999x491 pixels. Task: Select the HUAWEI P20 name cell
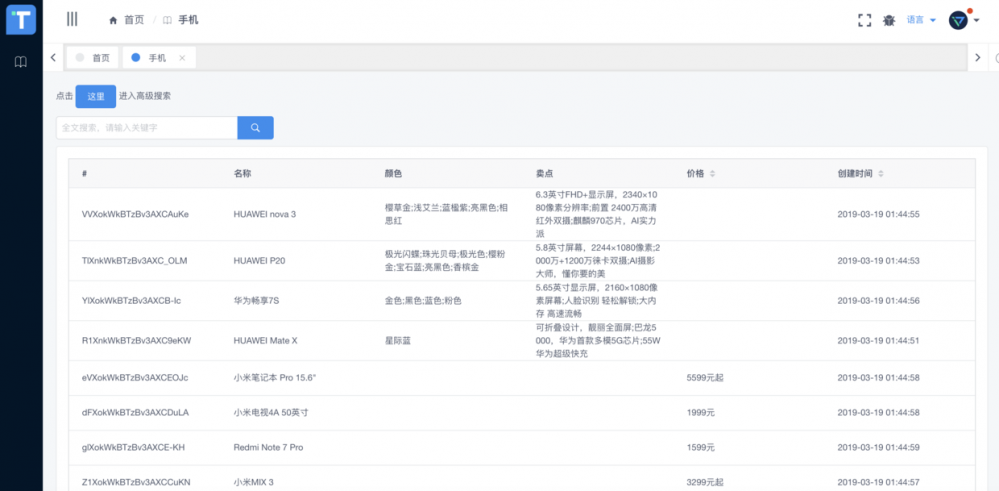[260, 260]
